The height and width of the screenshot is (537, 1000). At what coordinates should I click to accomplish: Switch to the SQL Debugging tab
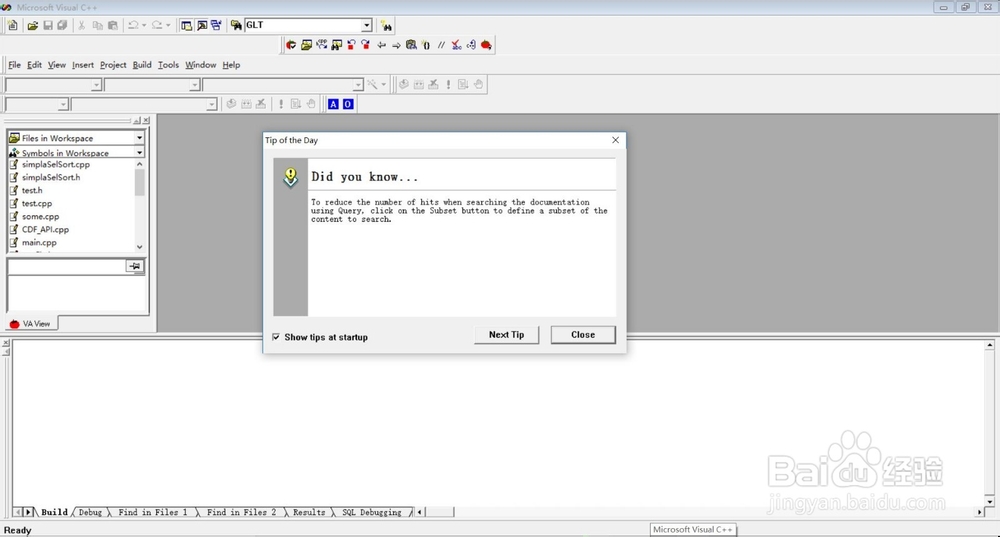coord(372,512)
